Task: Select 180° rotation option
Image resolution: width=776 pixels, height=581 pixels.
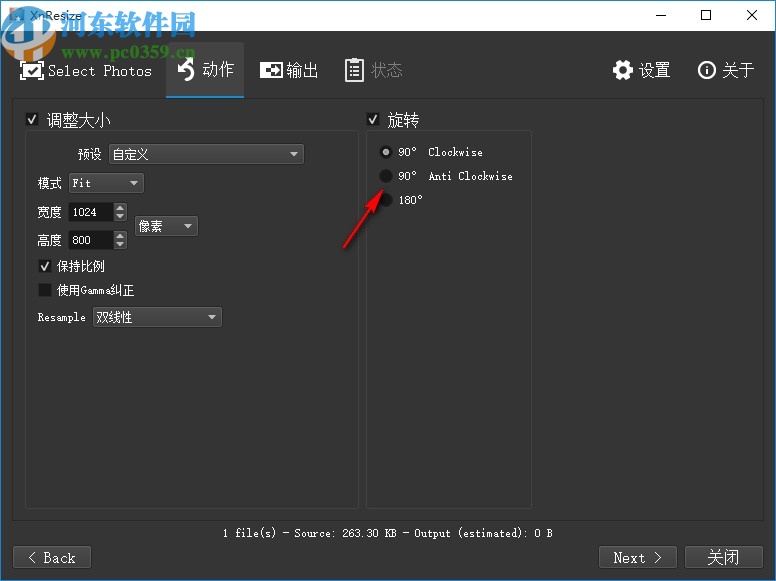Action: click(386, 199)
